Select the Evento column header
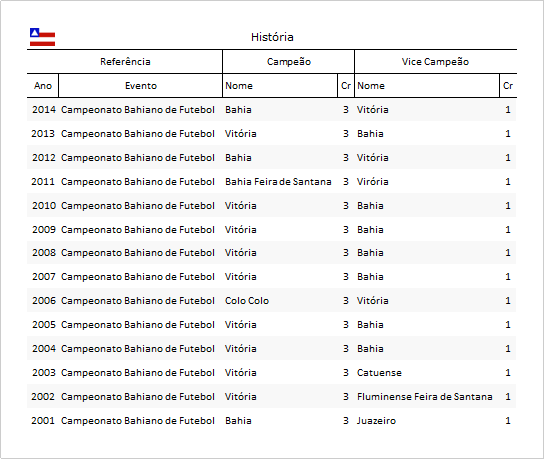This screenshot has width=545, height=459. [x=141, y=86]
